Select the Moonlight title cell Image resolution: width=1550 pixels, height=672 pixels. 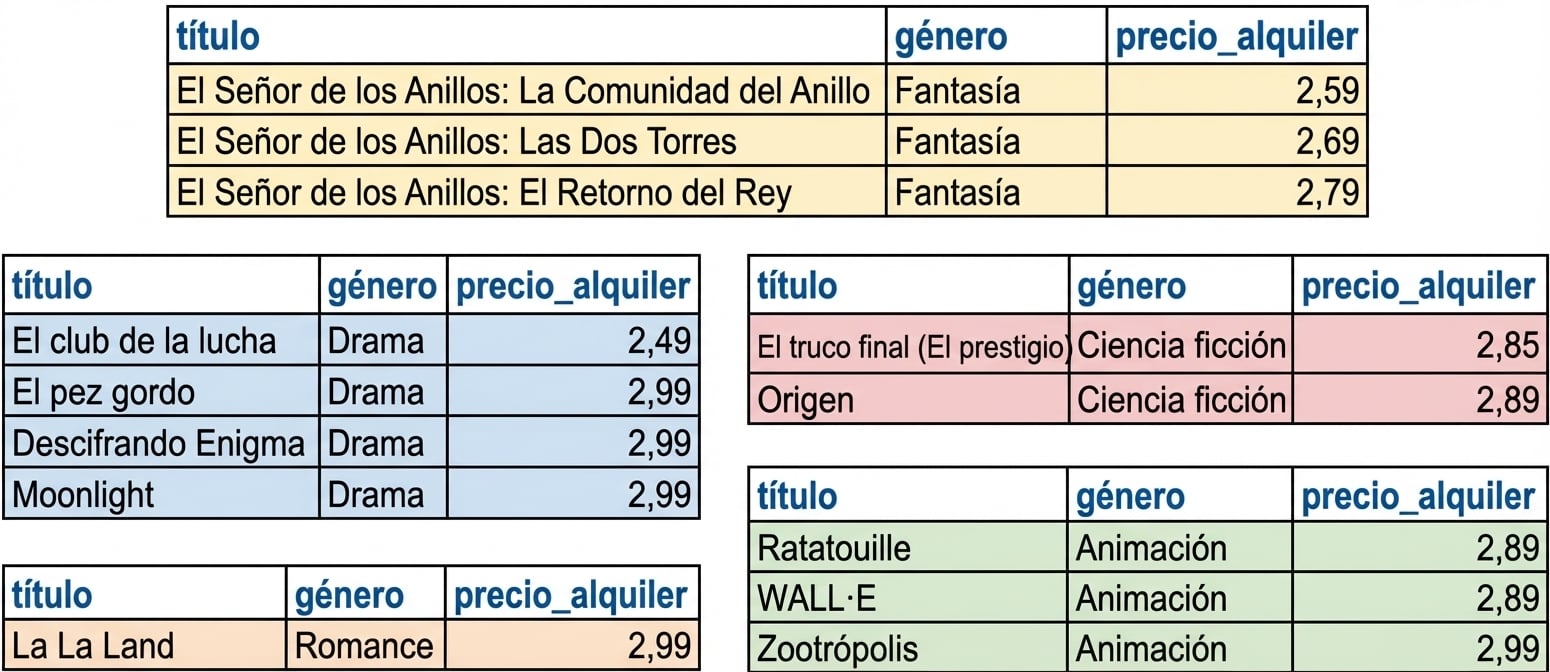tap(161, 493)
